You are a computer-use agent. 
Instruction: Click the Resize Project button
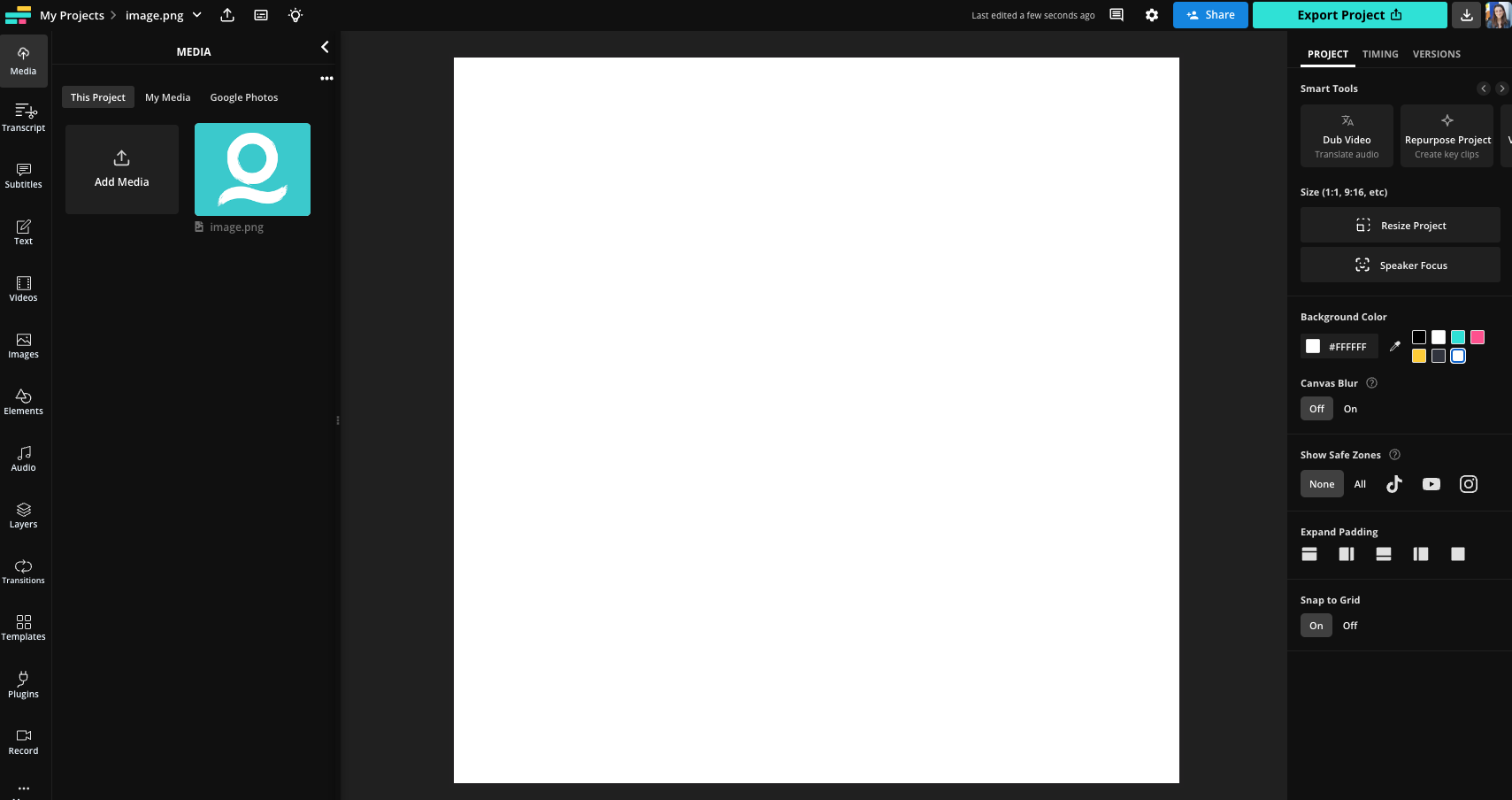point(1399,225)
